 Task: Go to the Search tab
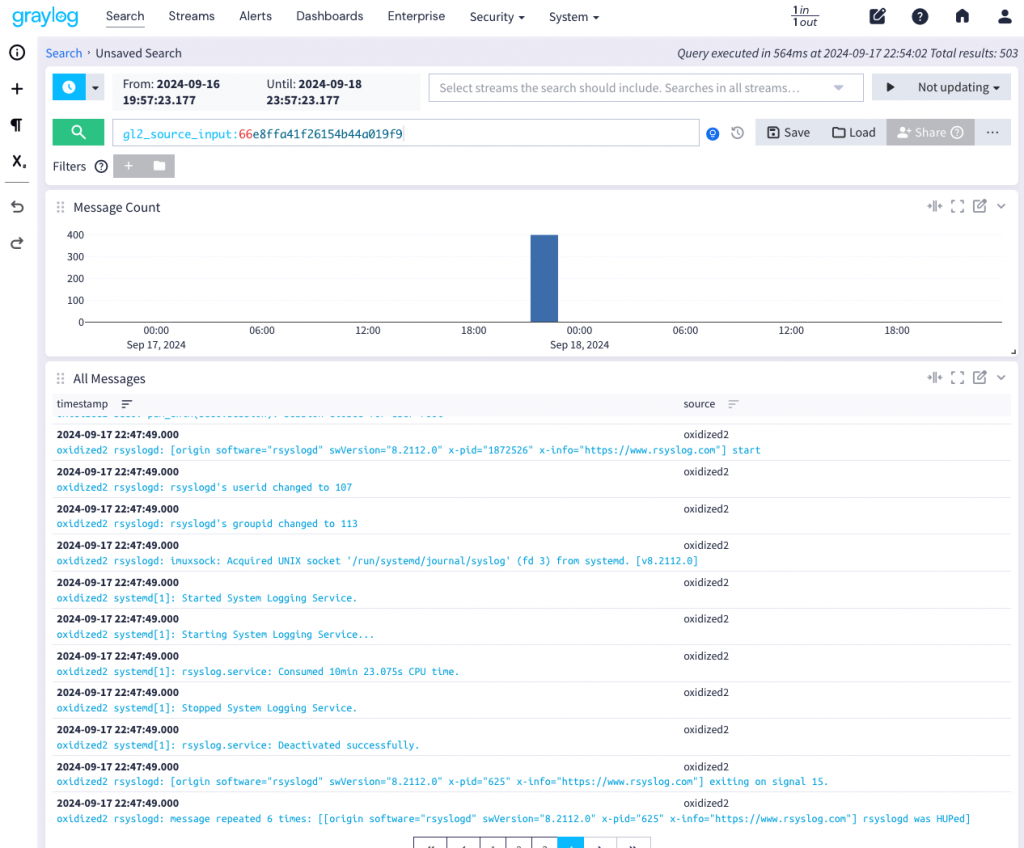coord(125,16)
